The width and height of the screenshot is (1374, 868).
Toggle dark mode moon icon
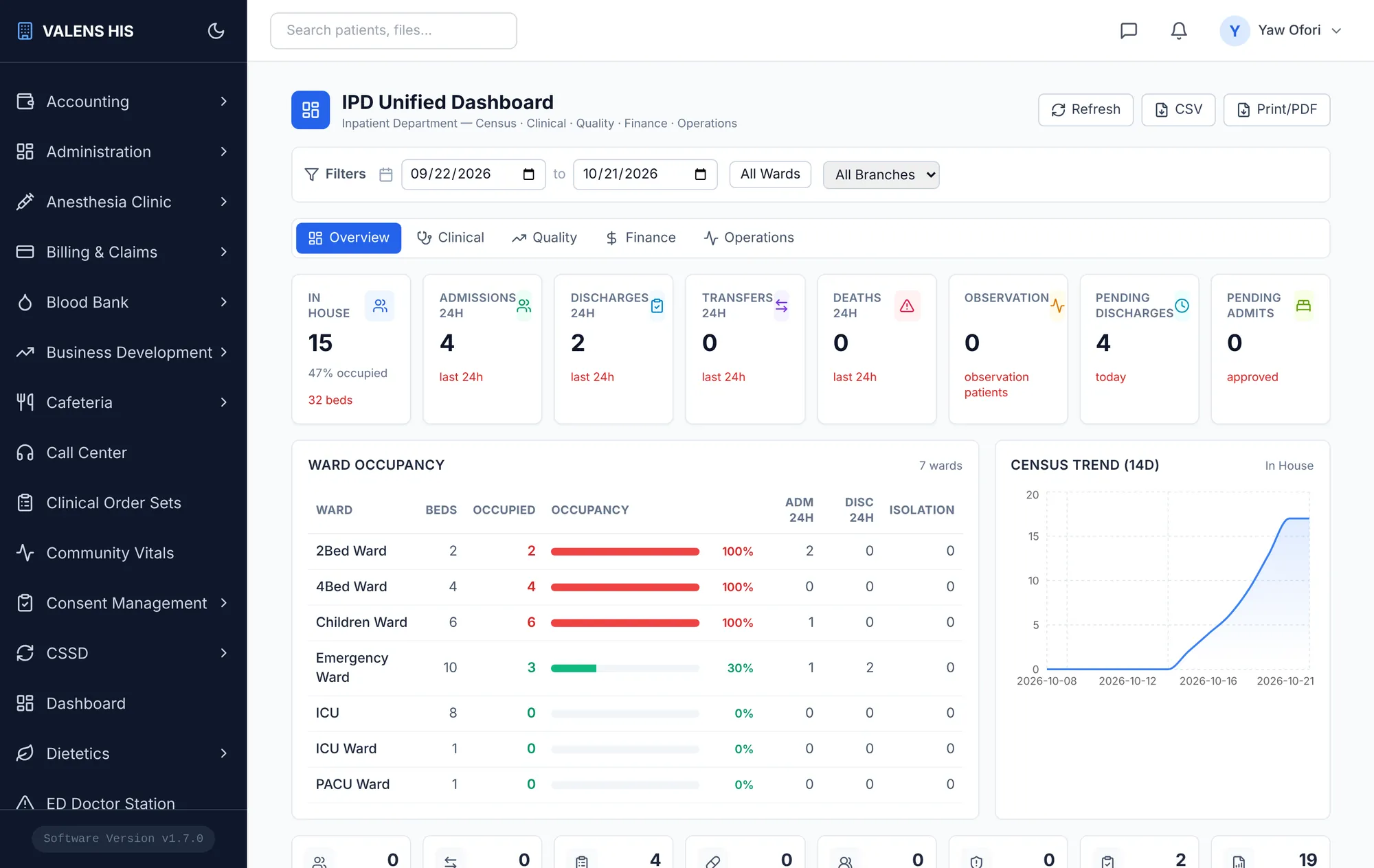coord(216,31)
